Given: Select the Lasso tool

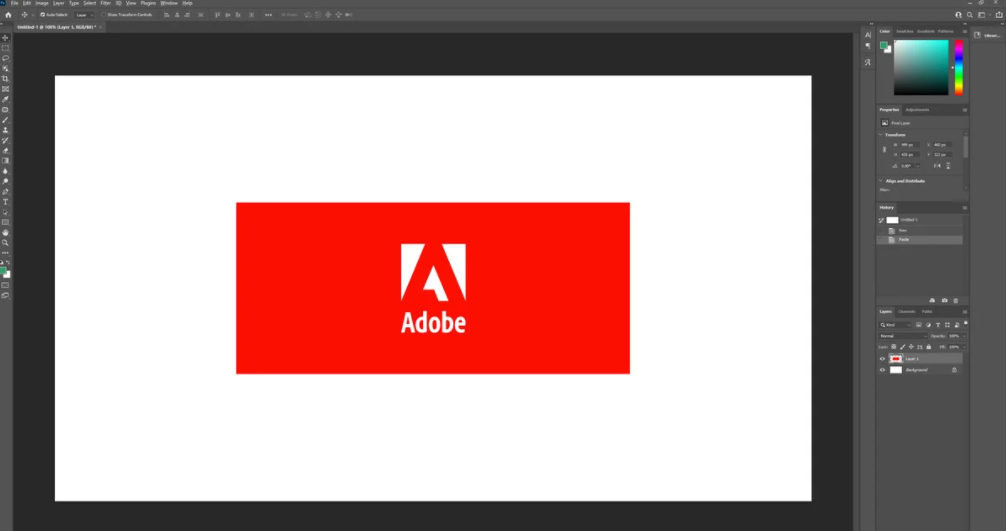Looking at the screenshot, I should pos(6,58).
